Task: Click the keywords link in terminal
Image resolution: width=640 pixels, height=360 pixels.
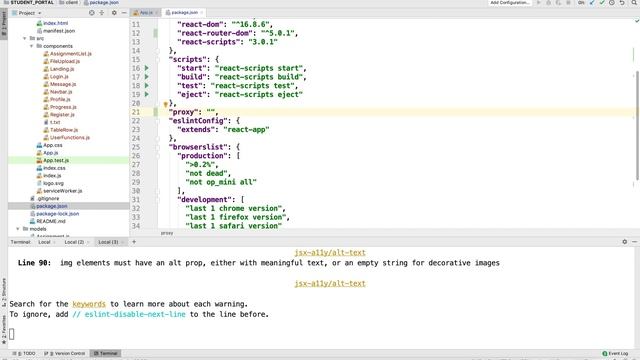Action: (x=89, y=304)
